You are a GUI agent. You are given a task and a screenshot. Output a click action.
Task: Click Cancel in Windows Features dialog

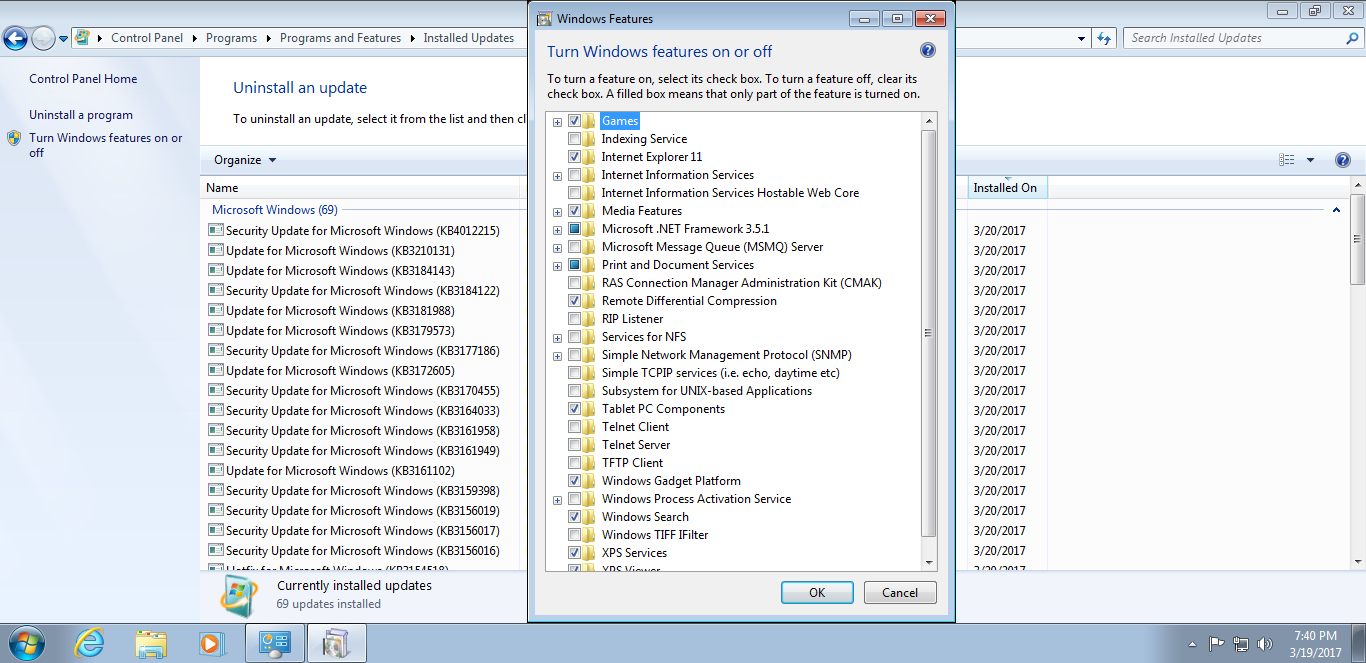point(900,592)
